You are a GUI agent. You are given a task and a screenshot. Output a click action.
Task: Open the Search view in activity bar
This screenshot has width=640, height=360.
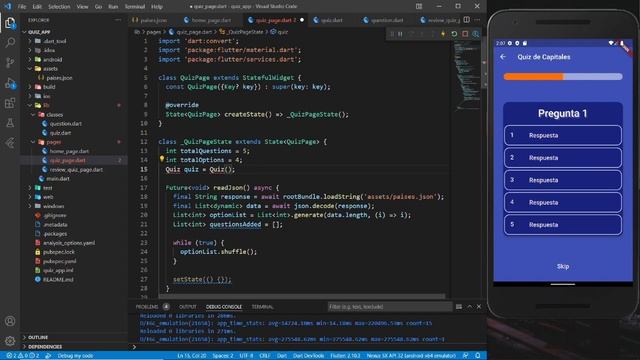(10, 42)
